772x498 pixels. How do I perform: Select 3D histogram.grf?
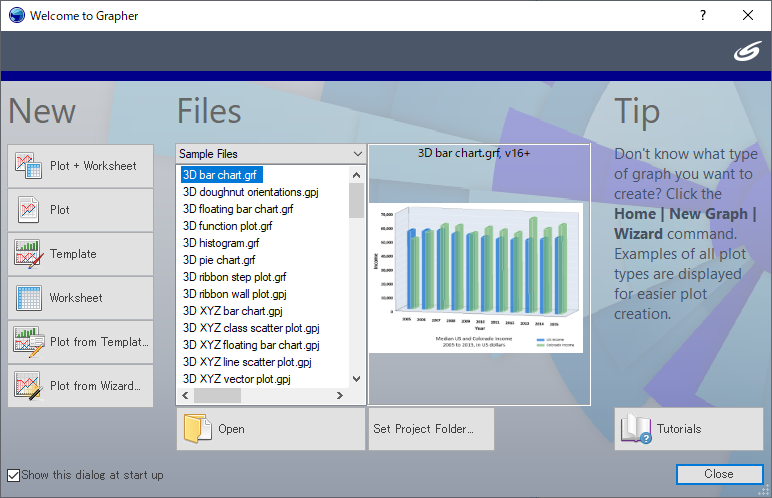tap(221, 243)
